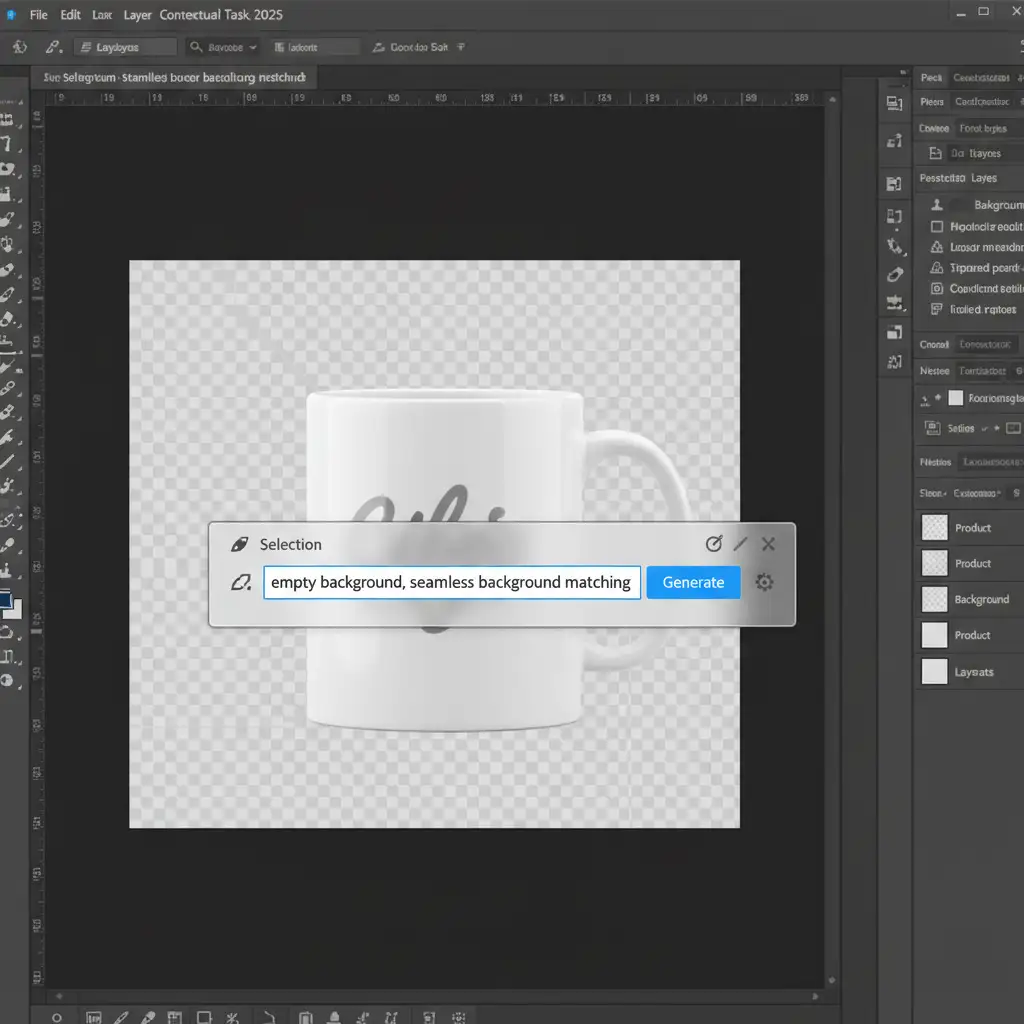Click the pencil edit icon in Selection bar
1024x1024 pixels.
coord(740,544)
